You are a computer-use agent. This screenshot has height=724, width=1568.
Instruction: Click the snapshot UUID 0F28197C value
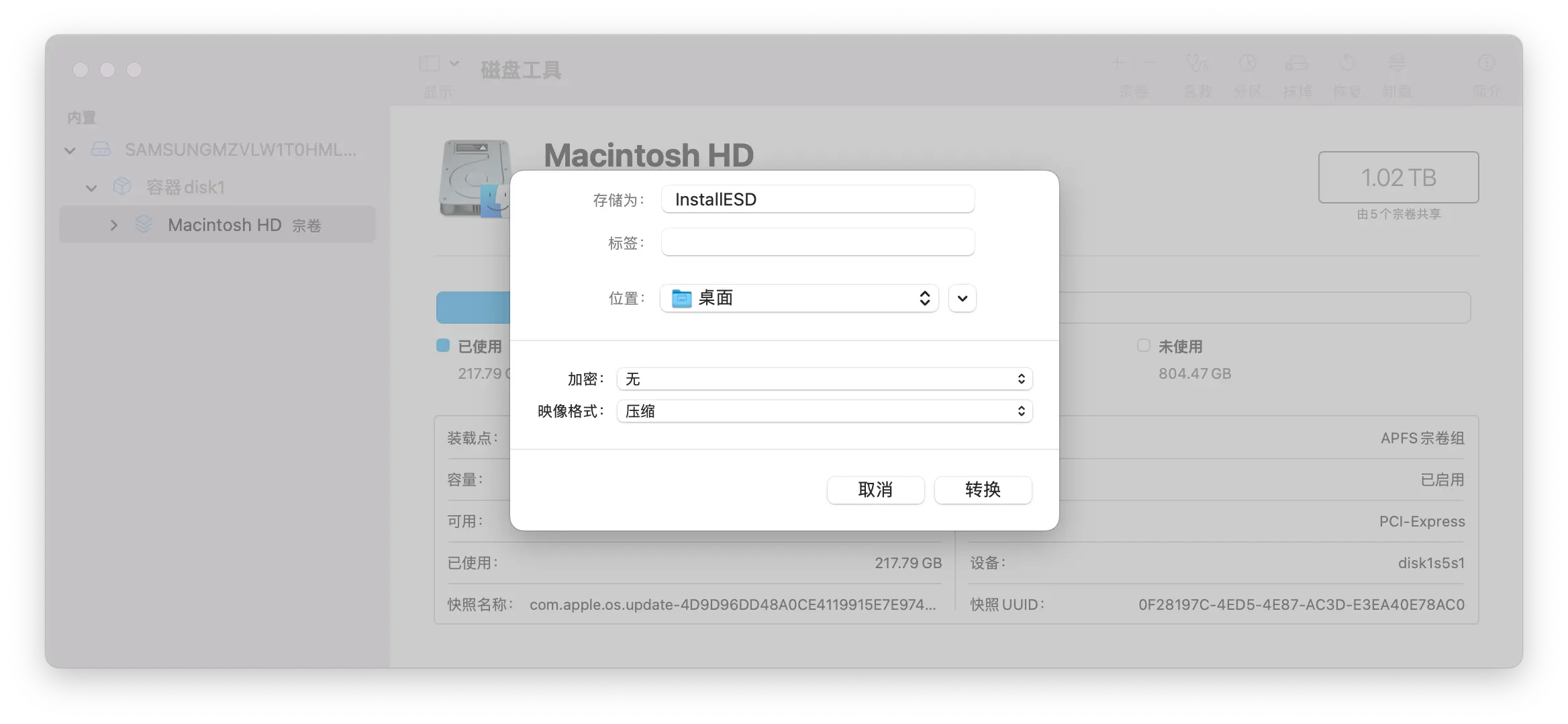(1302, 604)
